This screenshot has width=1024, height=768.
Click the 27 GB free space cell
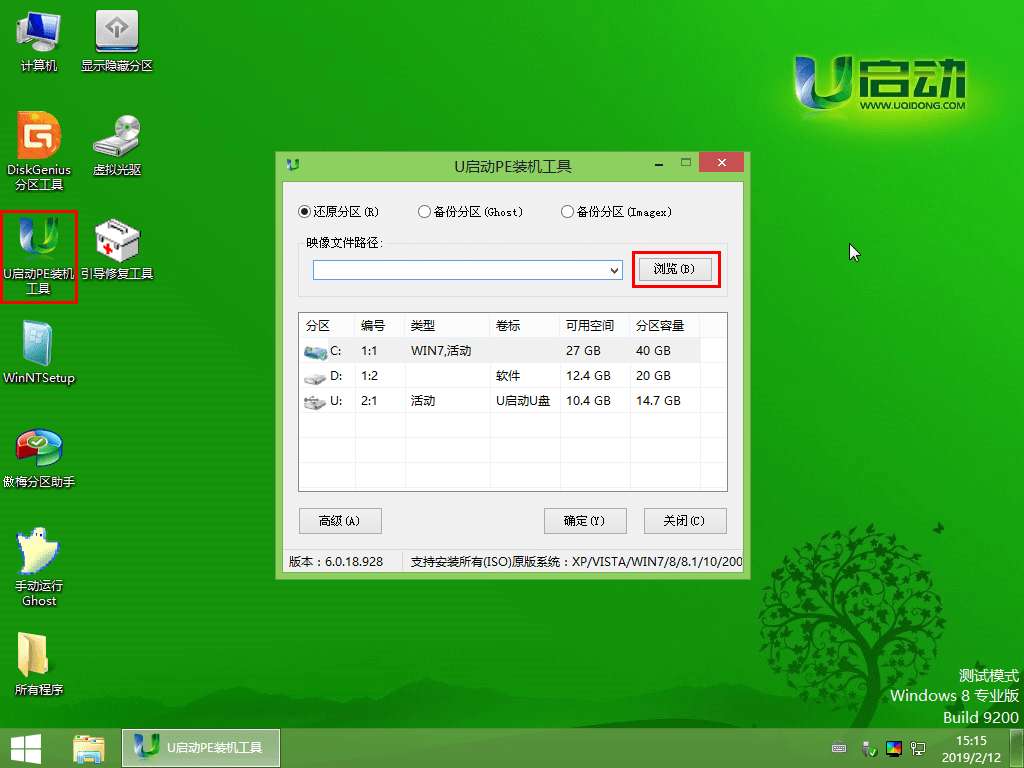click(x=583, y=351)
